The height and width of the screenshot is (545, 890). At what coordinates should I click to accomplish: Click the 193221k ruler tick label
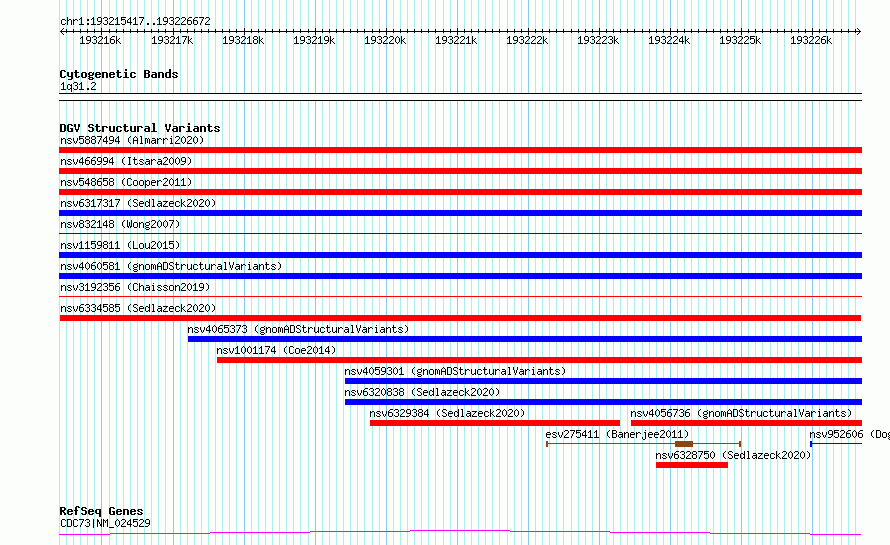456,40
